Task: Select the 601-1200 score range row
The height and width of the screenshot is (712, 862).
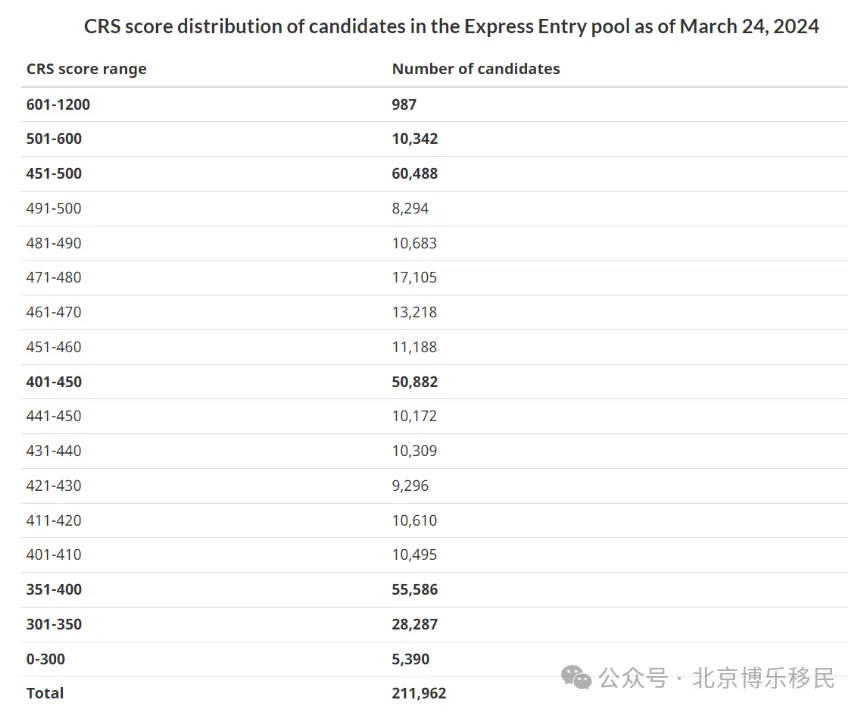Action: [434, 104]
